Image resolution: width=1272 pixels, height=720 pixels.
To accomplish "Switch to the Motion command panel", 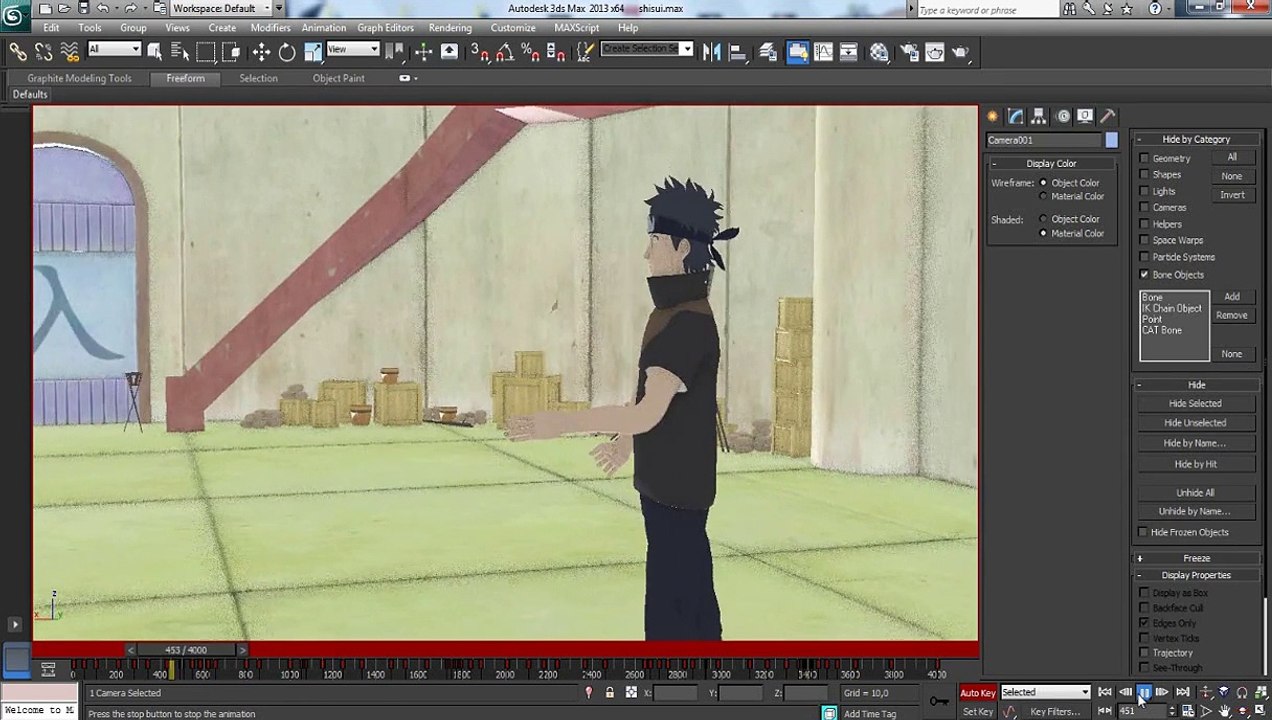I will click(1062, 116).
